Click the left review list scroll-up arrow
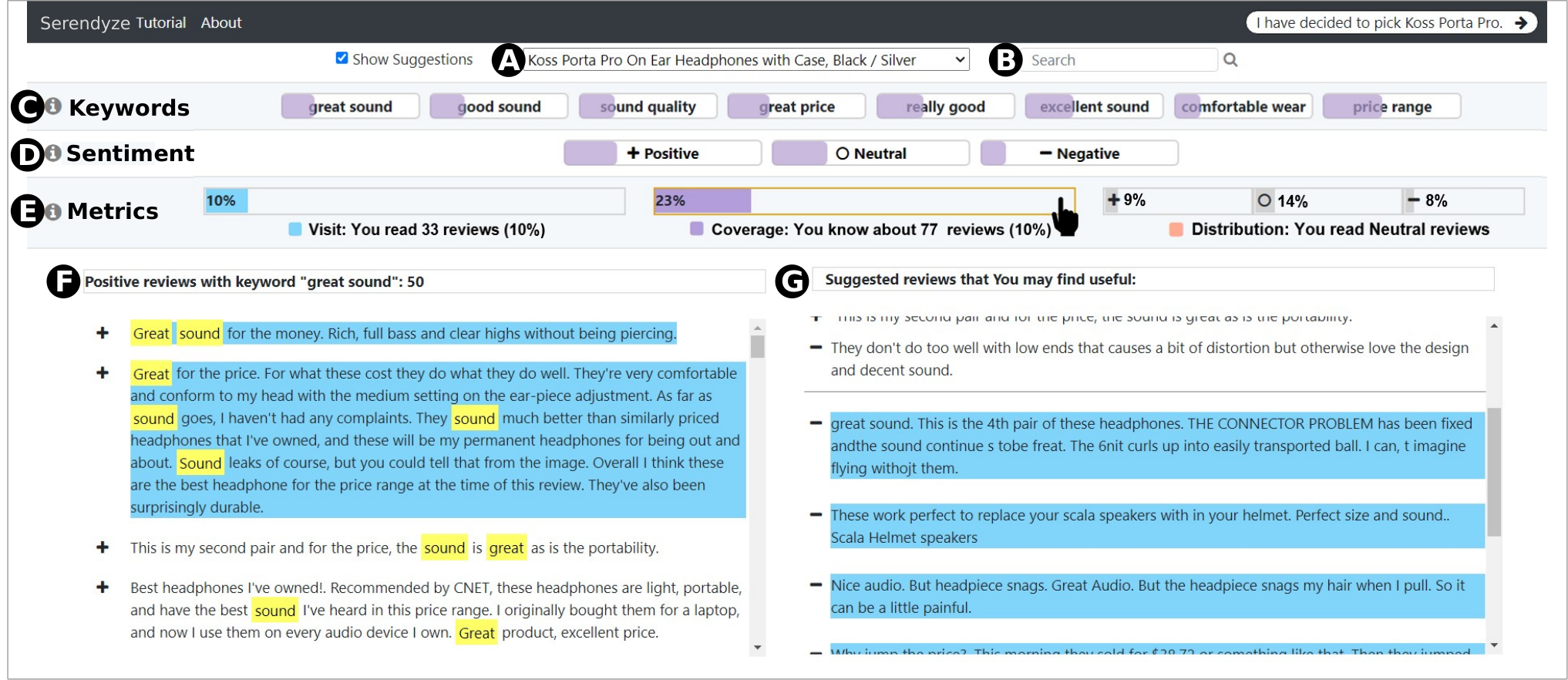Image resolution: width=1568 pixels, height=680 pixels. click(x=758, y=327)
